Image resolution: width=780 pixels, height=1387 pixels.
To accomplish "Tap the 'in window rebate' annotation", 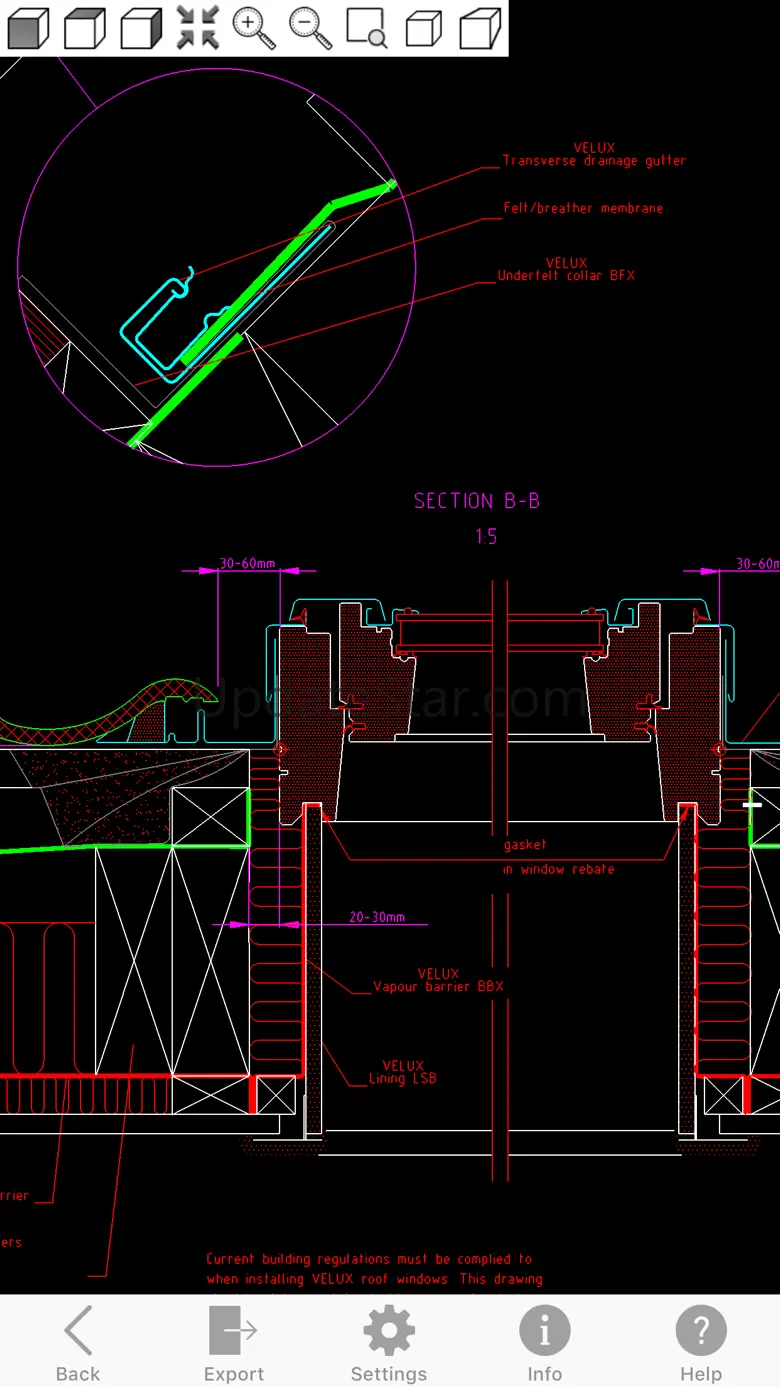I will 558,869.
